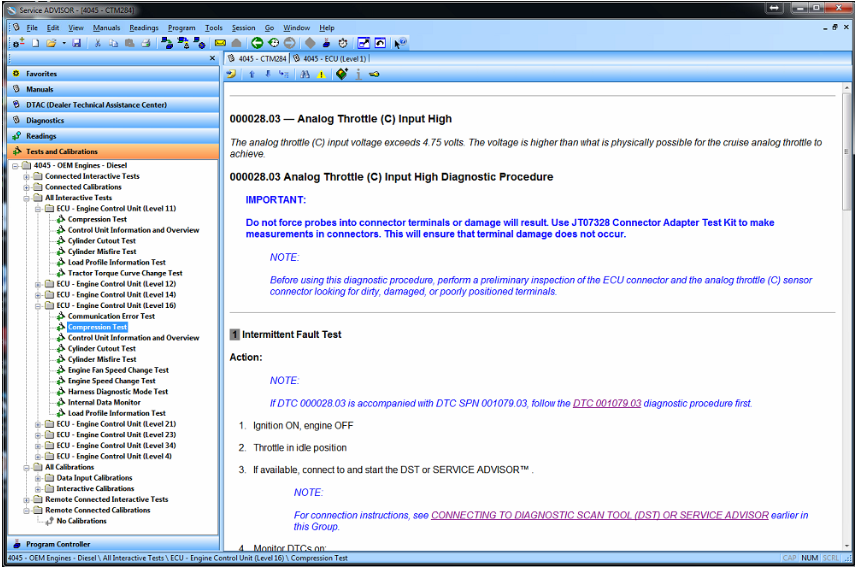The height and width of the screenshot is (568, 856).
Task: Click the yellow envelope message icon
Action: point(220,43)
